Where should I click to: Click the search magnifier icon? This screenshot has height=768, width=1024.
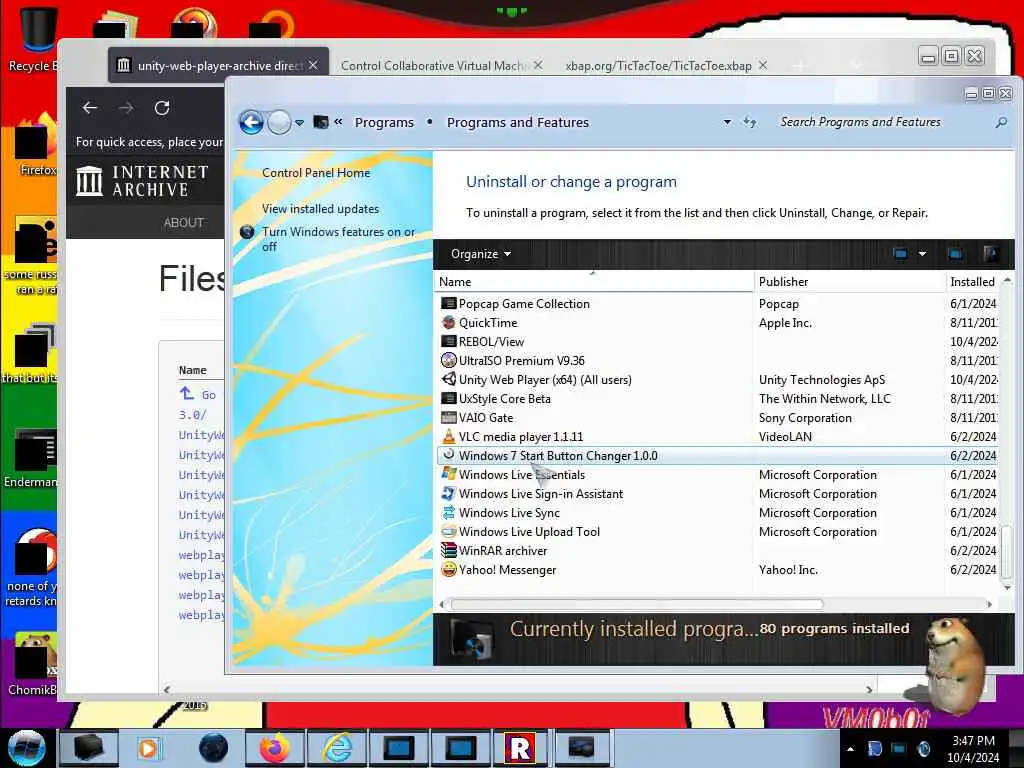[1000, 122]
